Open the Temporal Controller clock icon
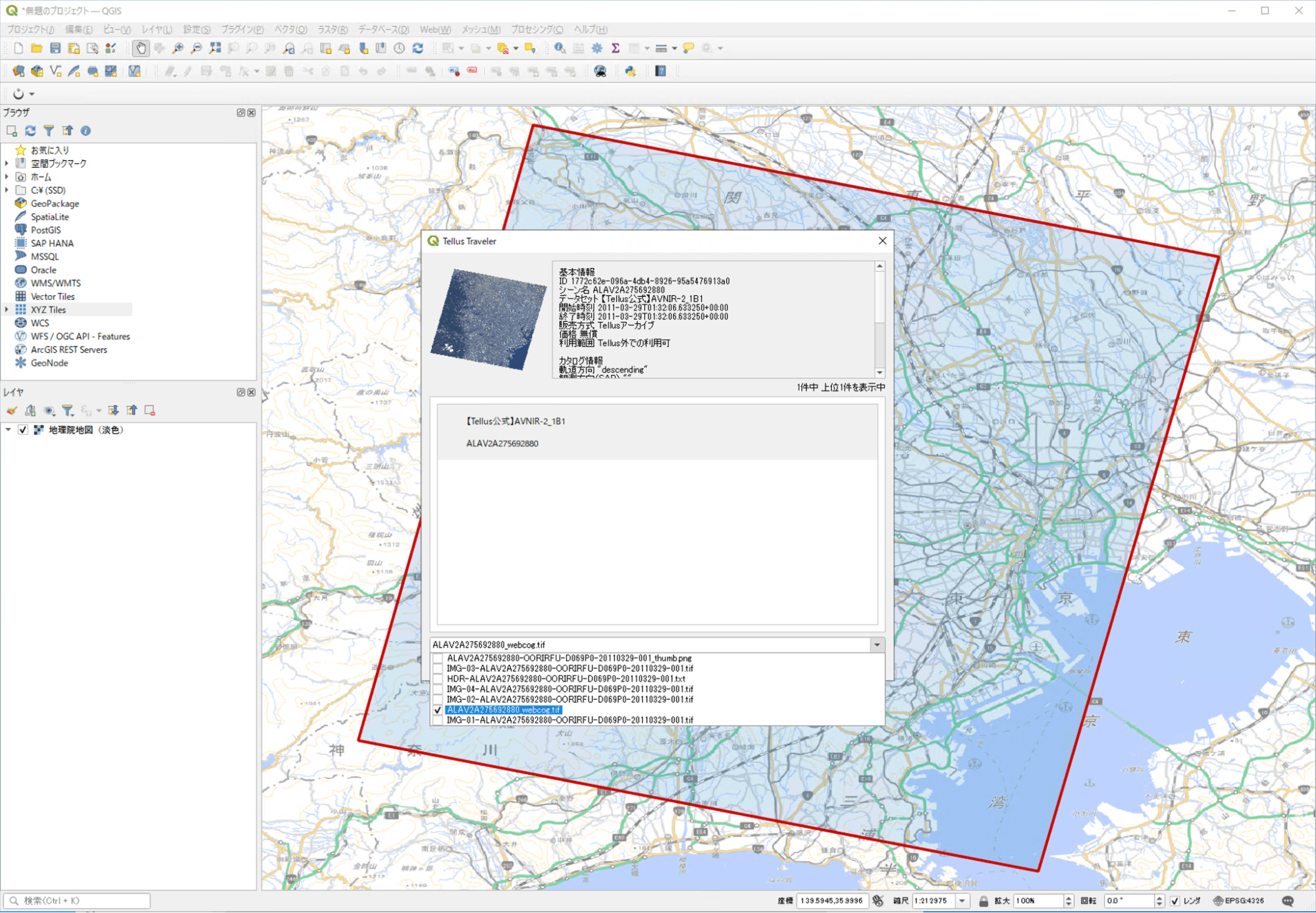The image size is (1316, 913). click(x=399, y=48)
